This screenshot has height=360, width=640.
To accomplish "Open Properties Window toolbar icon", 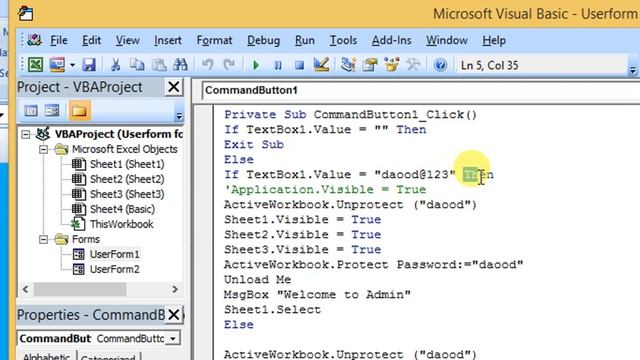I will click(370, 65).
